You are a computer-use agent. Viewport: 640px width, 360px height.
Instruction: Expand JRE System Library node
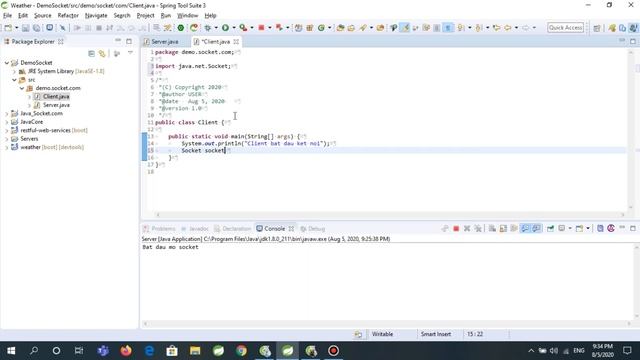point(14,71)
